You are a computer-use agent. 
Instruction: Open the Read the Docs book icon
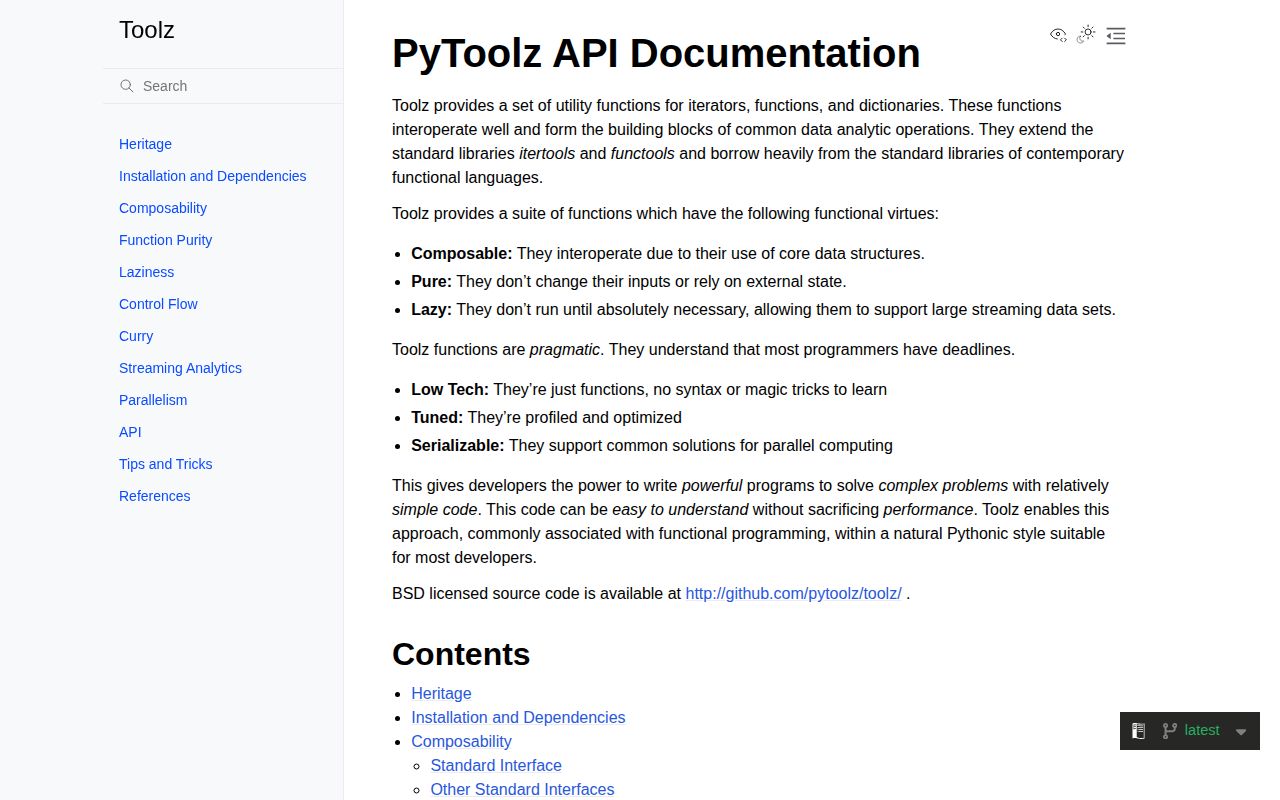click(x=1138, y=731)
